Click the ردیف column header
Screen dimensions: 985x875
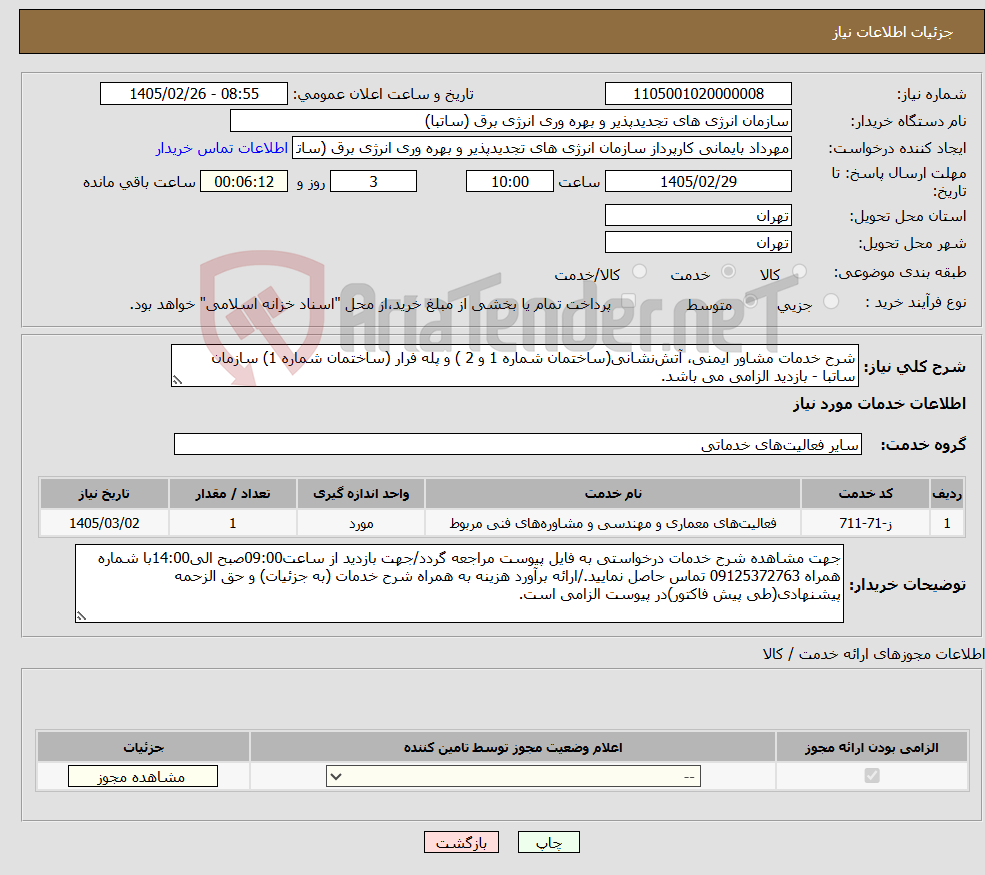947,494
